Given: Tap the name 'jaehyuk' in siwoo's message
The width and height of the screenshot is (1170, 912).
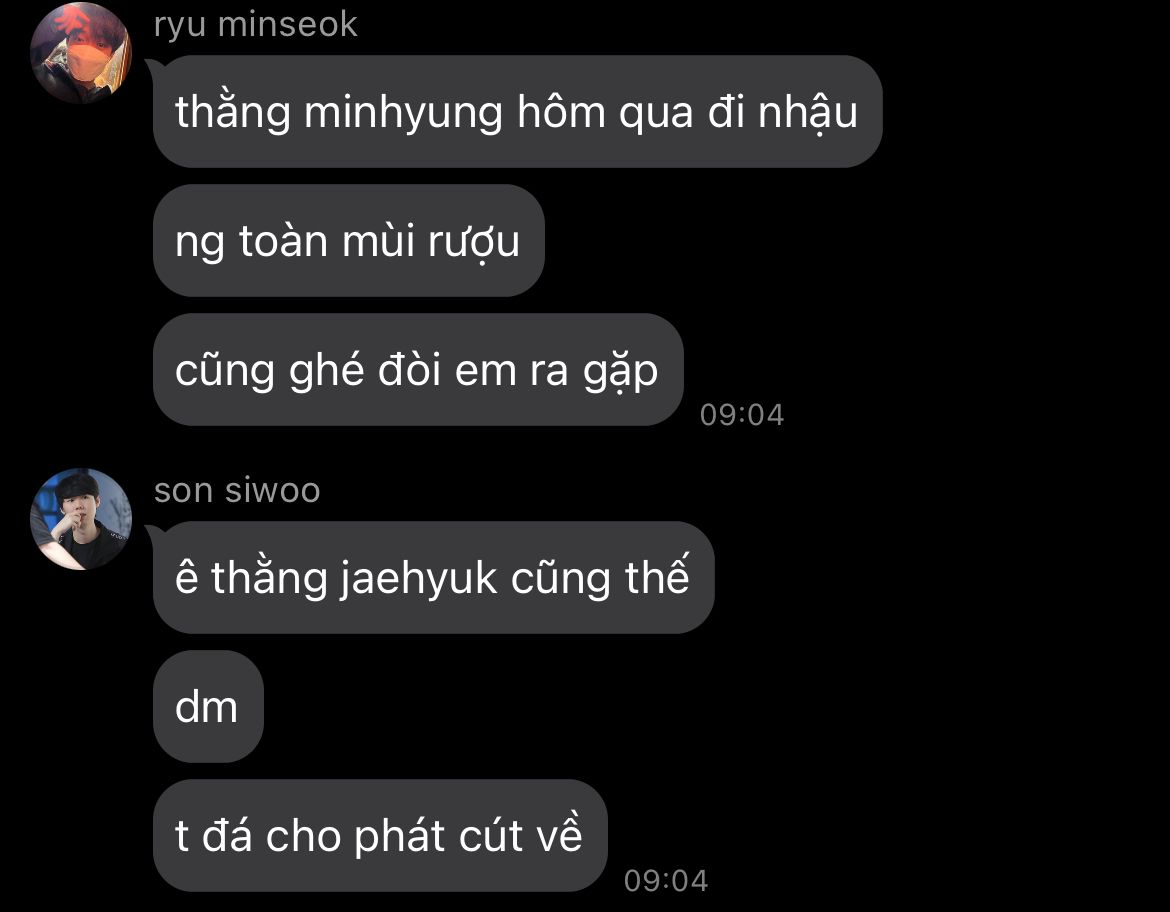Looking at the screenshot, I should pyautogui.click(x=419, y=579).
